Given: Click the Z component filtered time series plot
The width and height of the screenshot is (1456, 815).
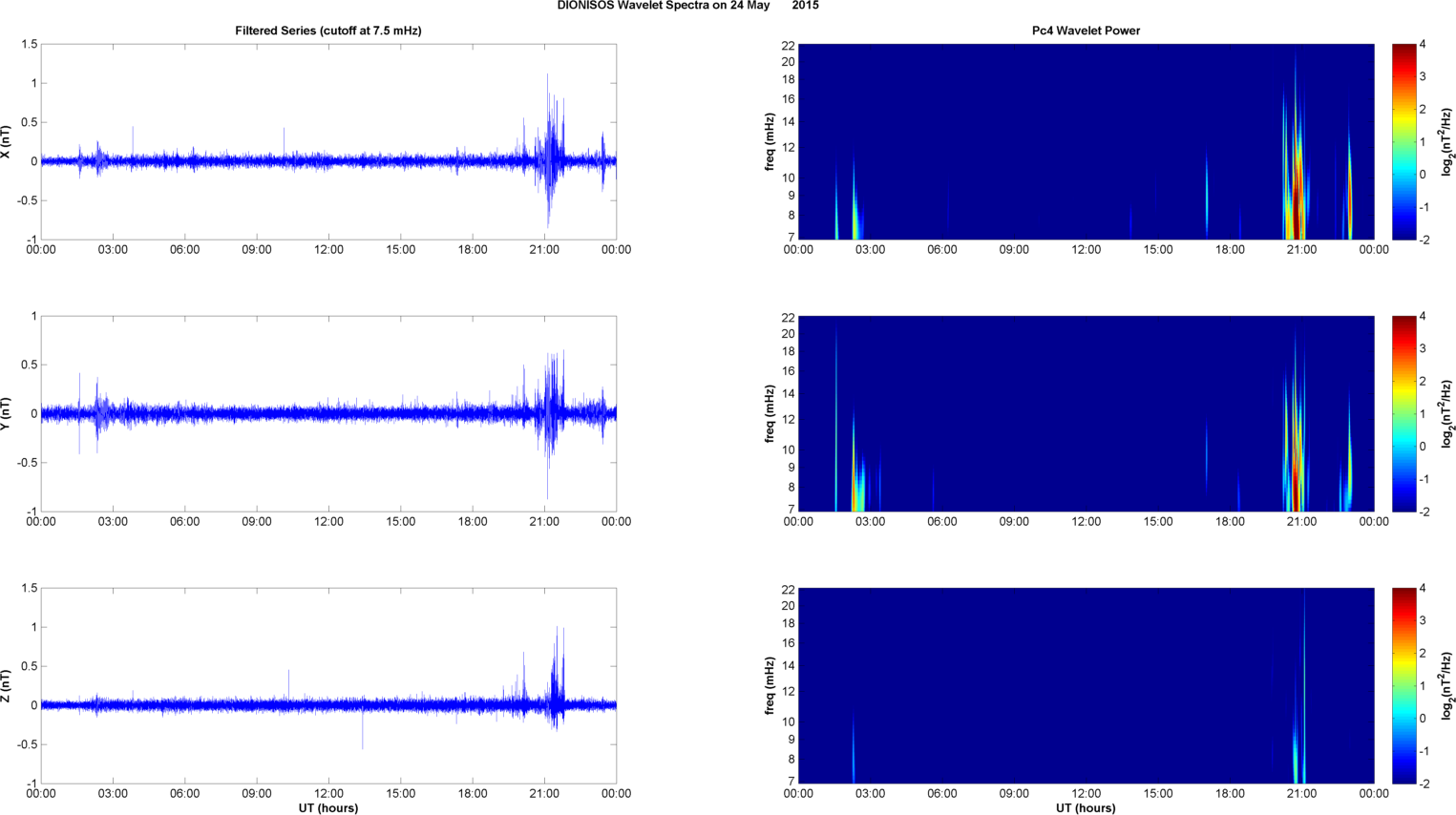Looking at the screenshot, I should pyautogui.click(x=328, y=685).
